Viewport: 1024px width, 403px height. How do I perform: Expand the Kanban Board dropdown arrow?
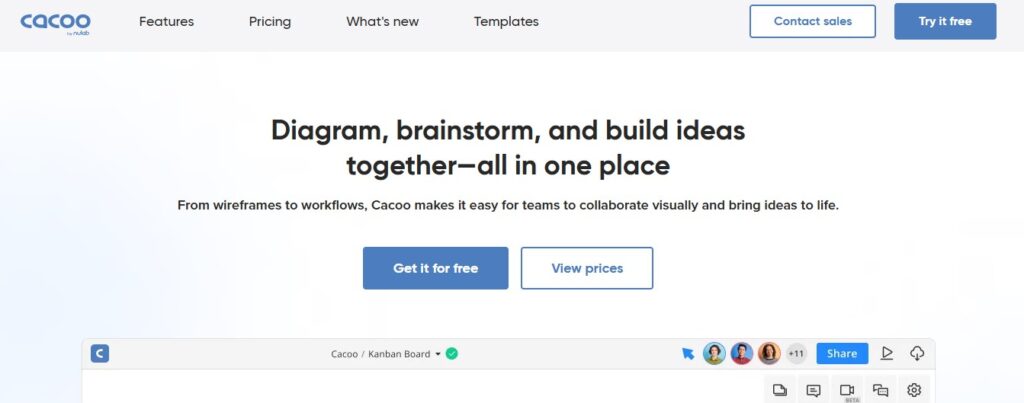438,354
